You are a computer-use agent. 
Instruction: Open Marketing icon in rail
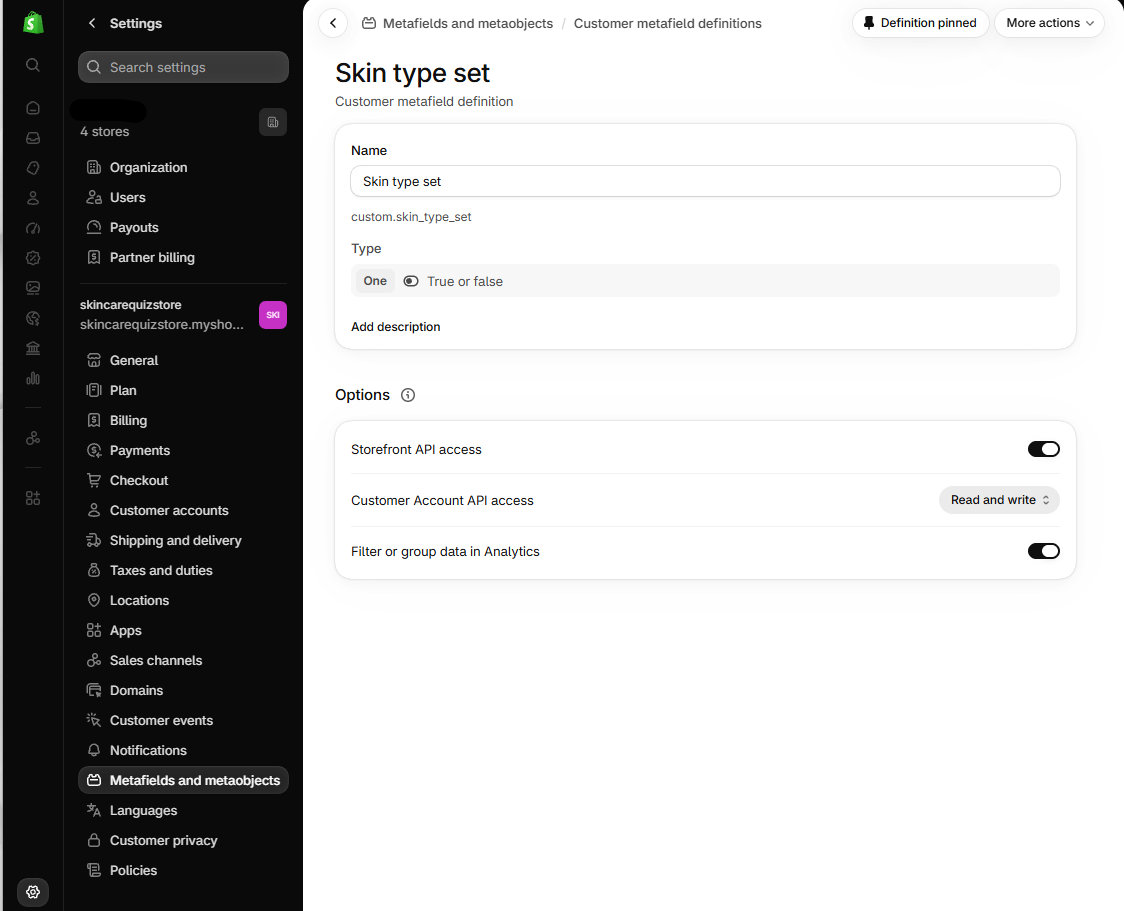click(x=33, y=228)
